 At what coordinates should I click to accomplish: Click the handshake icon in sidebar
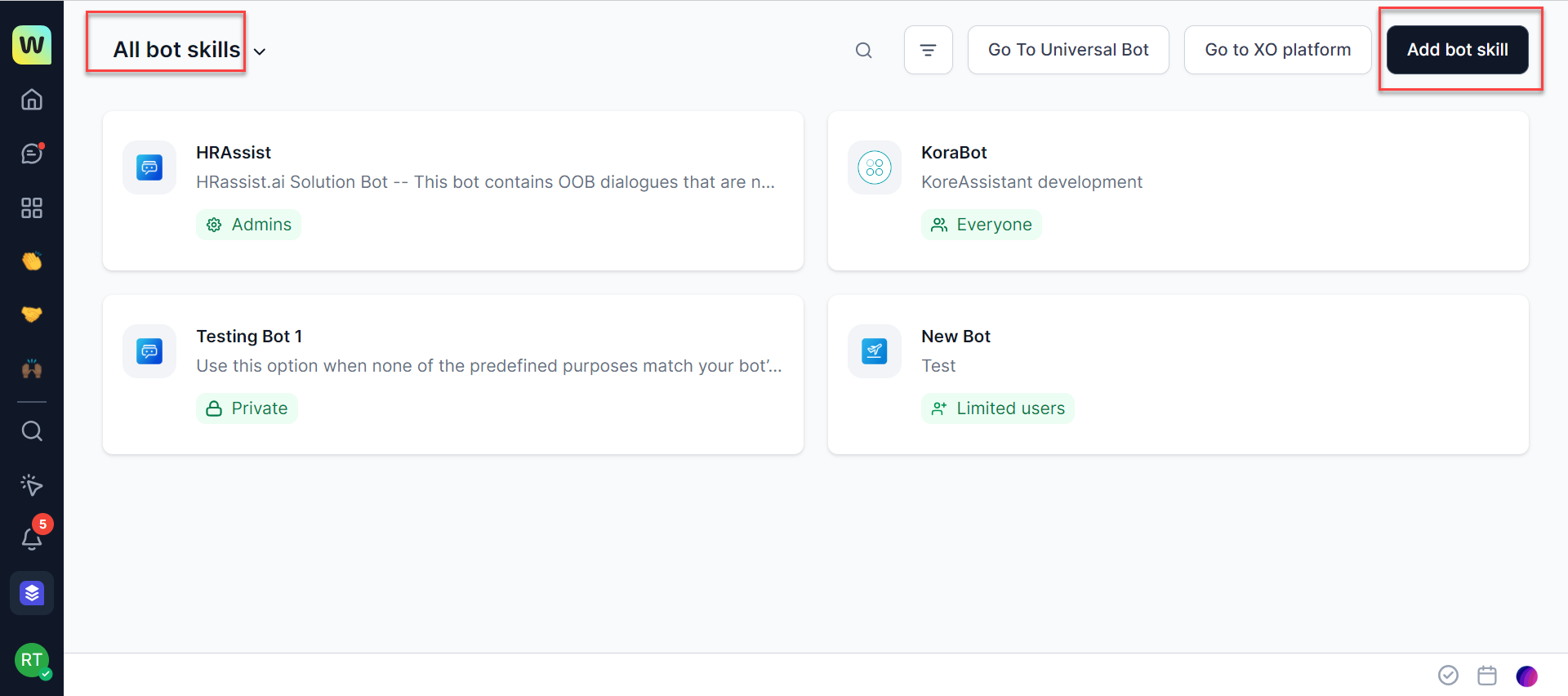tap(32, 315)
